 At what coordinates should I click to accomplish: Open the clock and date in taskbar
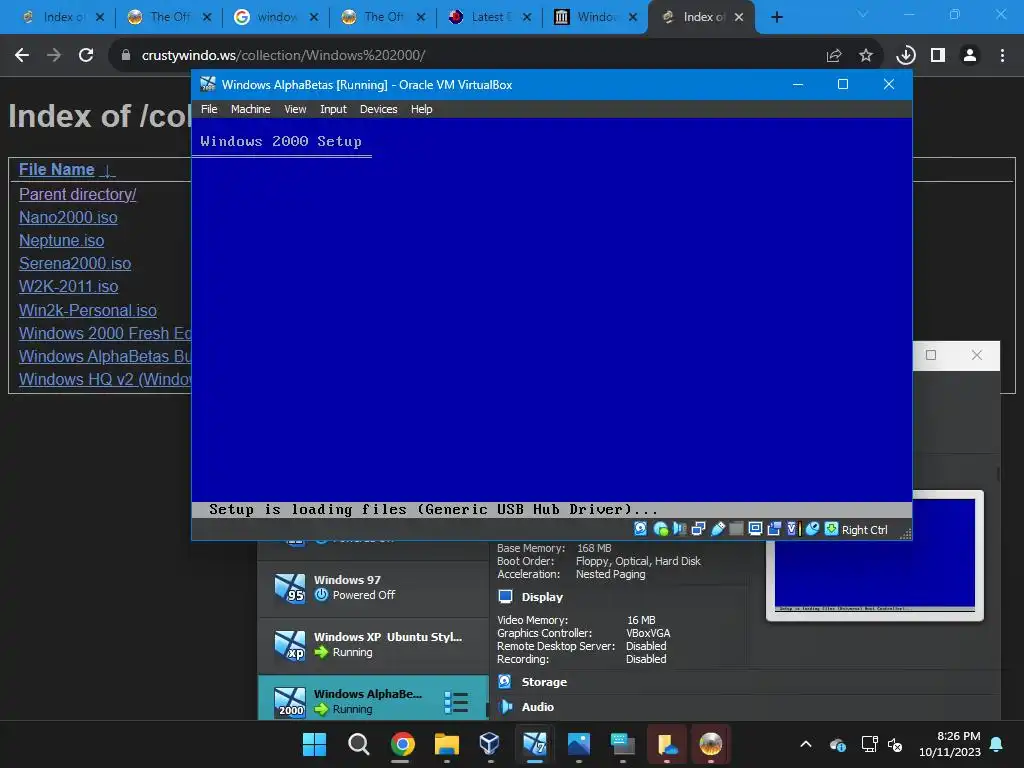coord(950,744)
